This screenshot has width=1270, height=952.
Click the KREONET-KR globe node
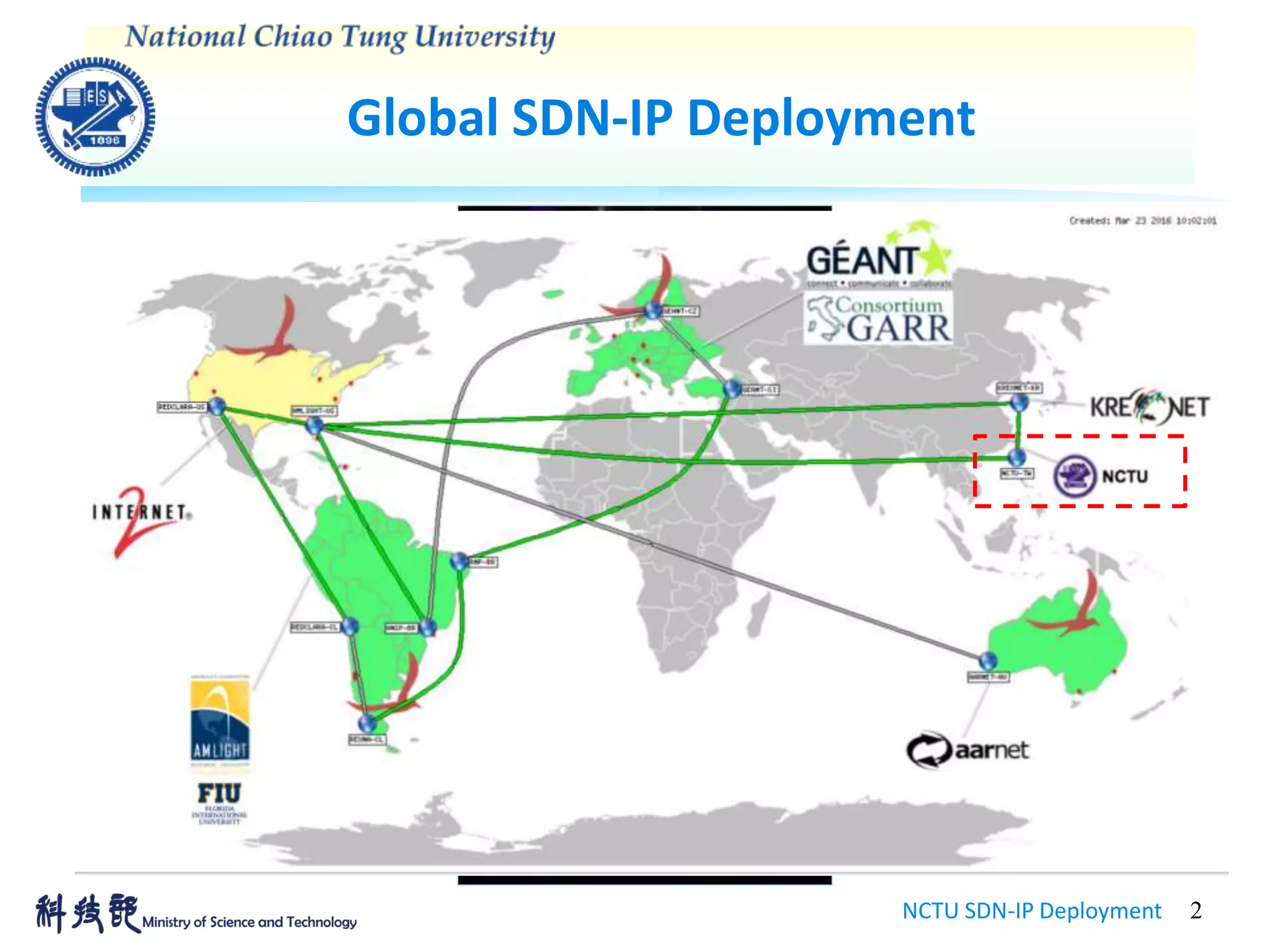[x=1019, y=403]
